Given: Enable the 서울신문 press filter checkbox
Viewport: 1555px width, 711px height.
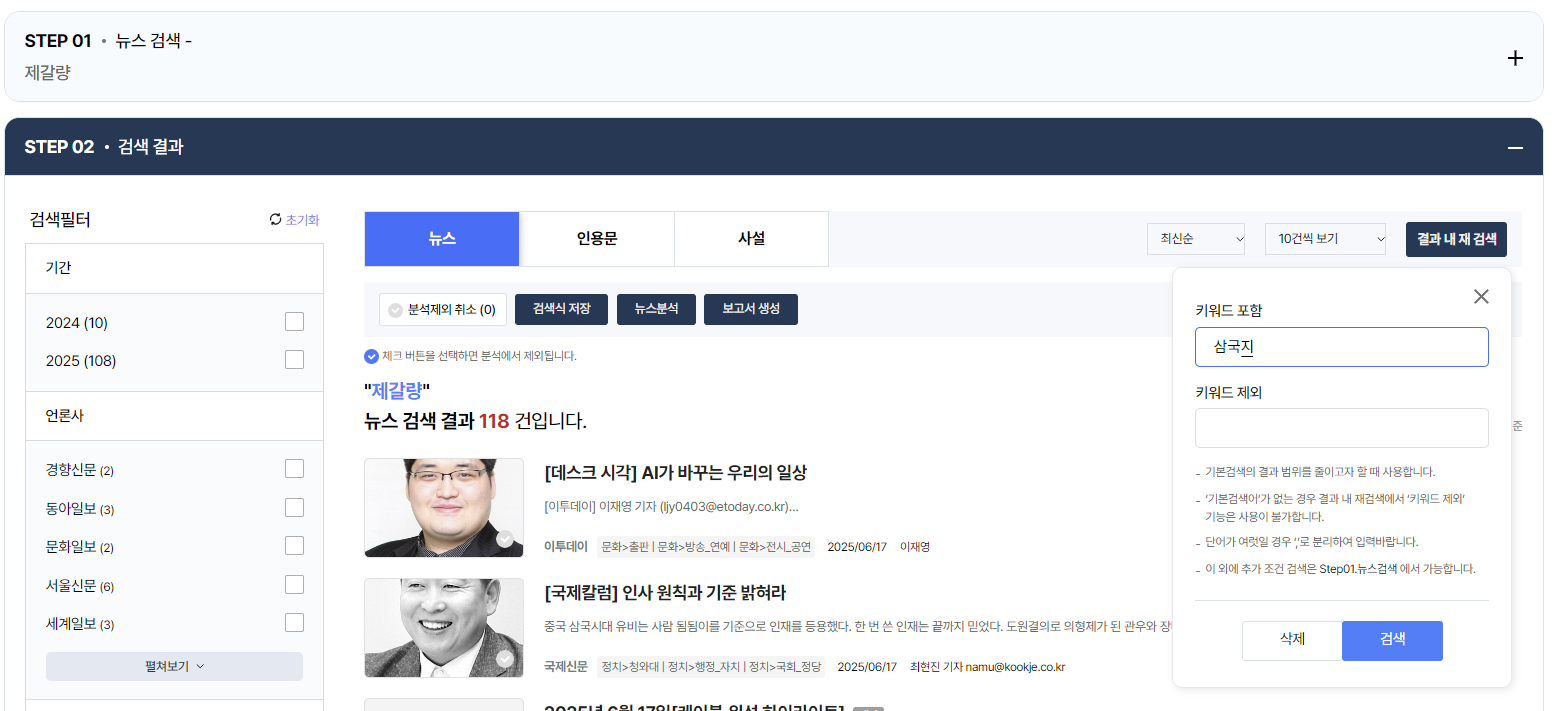Looking at the screenshot, I should (x=294, y=585).
